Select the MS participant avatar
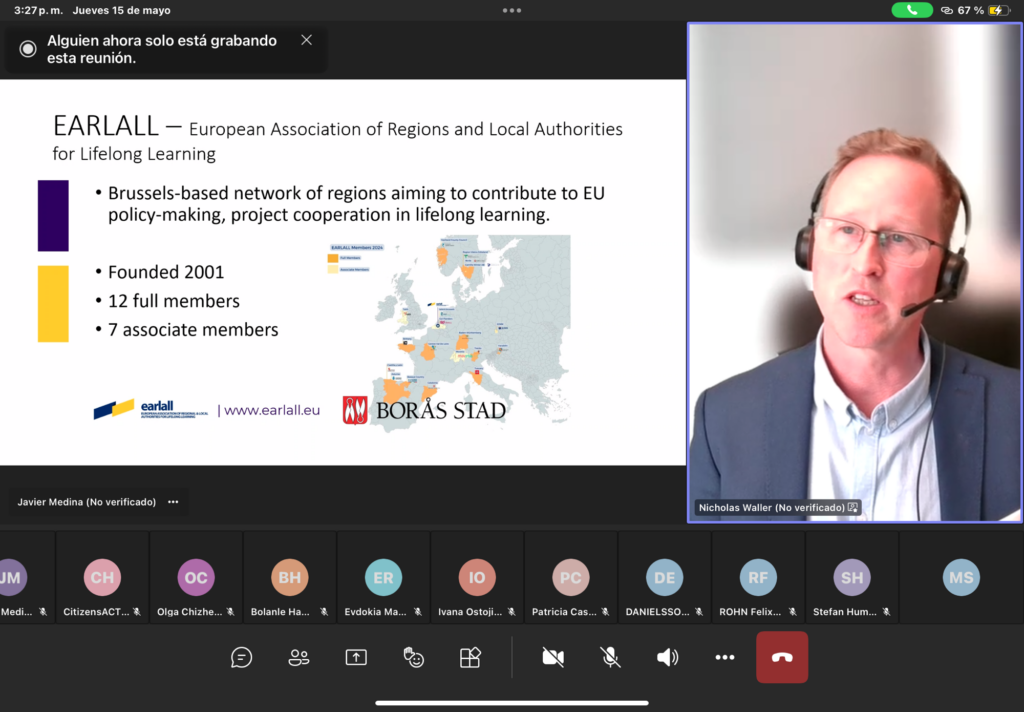 pyautogui.click(x=961, y=578)
